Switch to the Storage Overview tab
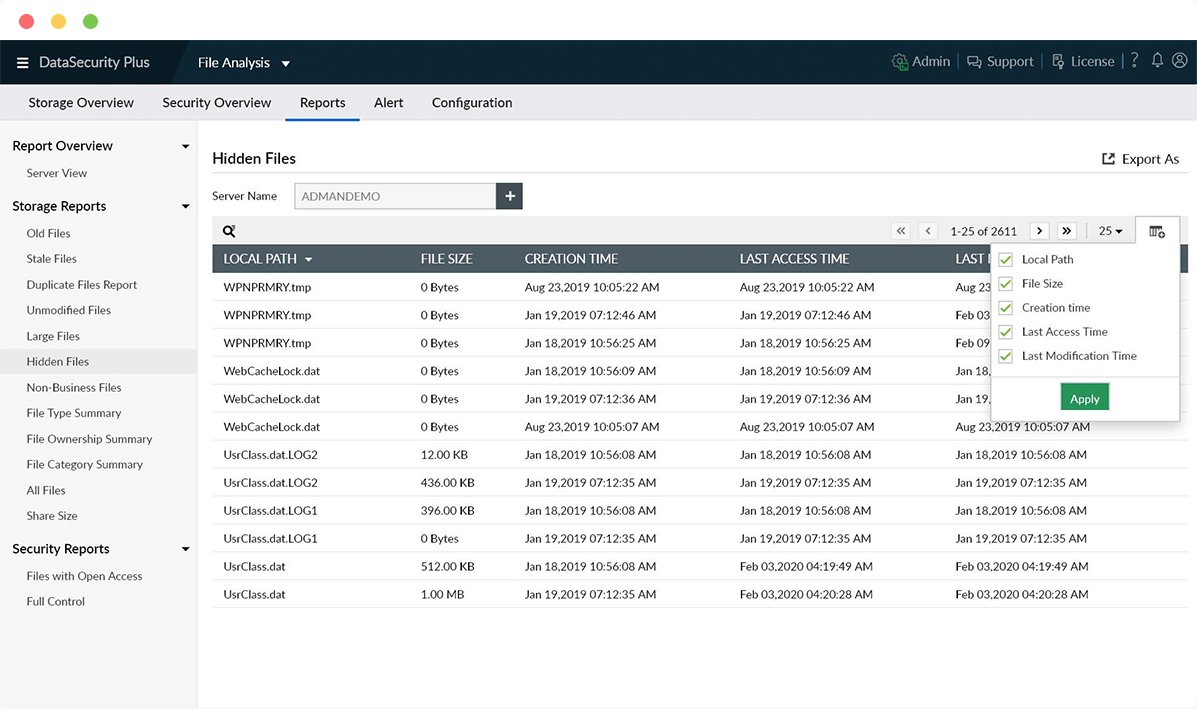The height and width of the screenshot is (709, 1197). click(x=81, y=102)
